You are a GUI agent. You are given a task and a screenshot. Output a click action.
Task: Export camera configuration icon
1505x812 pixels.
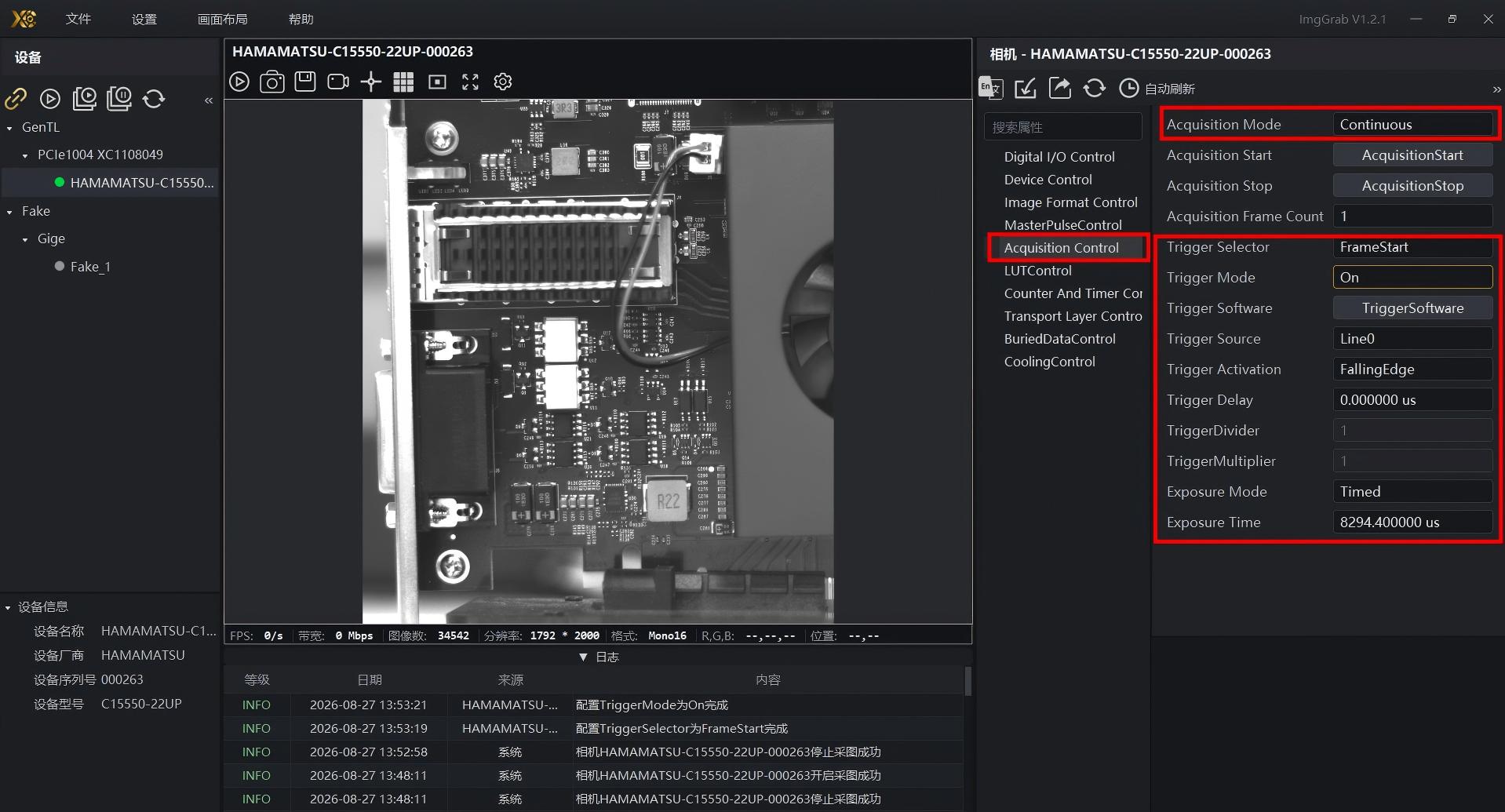click(x=1060, y=88)
